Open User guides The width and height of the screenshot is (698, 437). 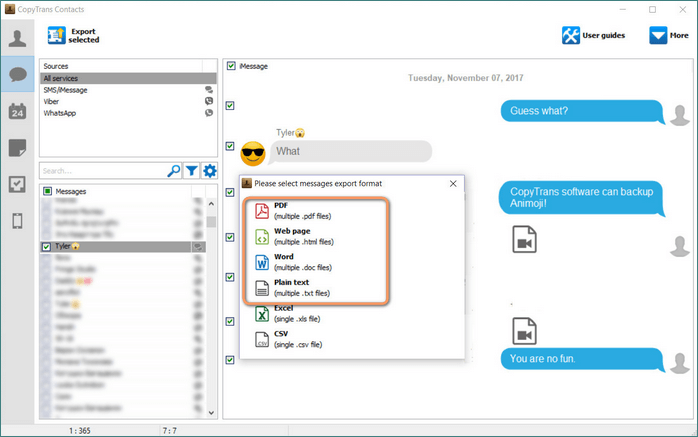(593, 36)
